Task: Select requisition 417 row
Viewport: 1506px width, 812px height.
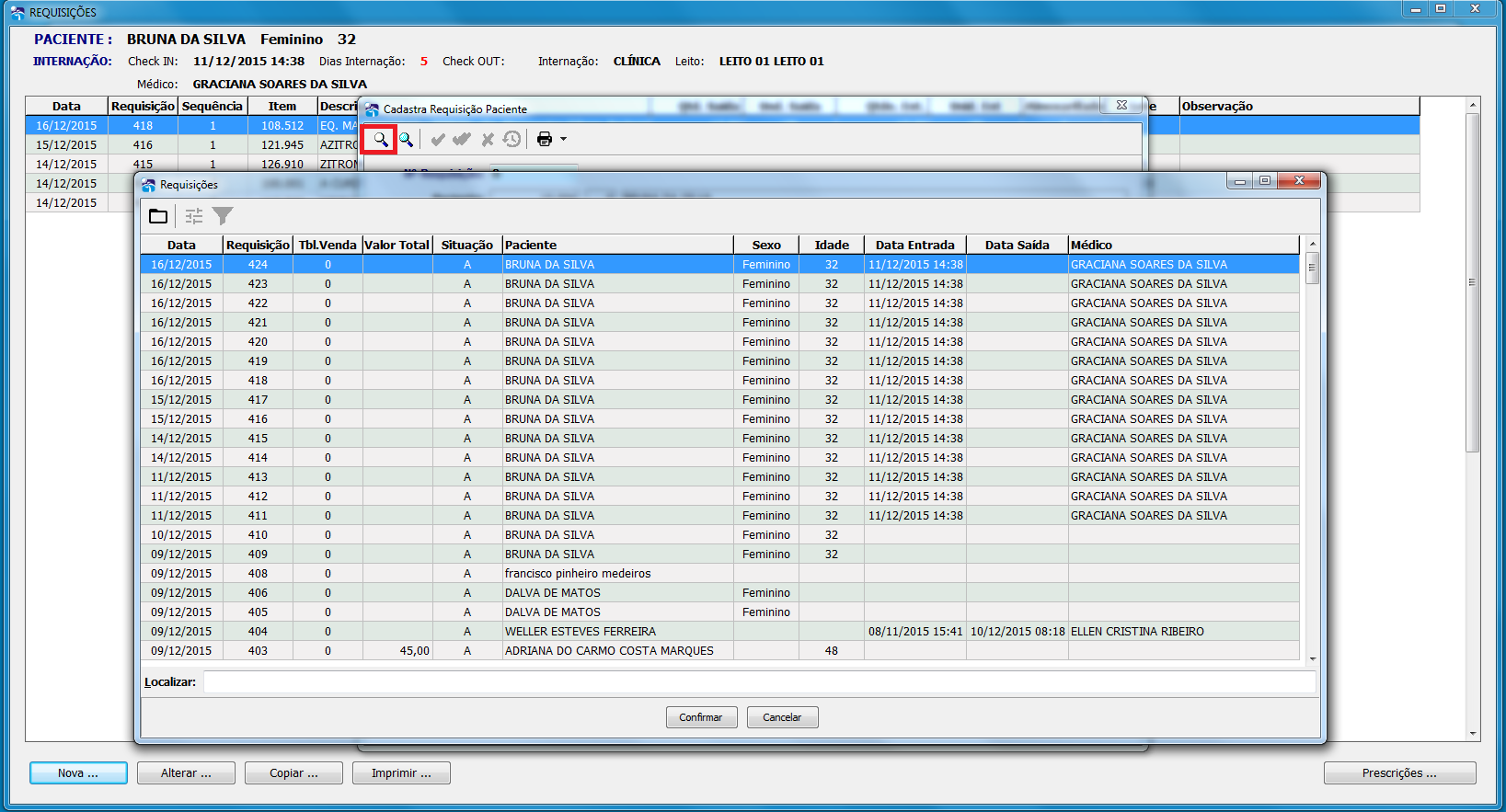Action: [719, 400]
